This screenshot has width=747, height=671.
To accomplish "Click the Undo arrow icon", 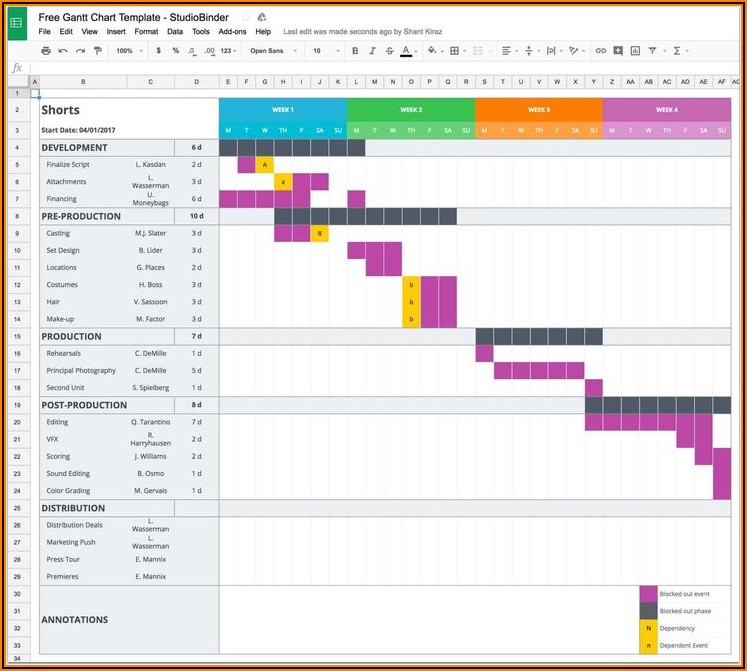I will 64,51.
